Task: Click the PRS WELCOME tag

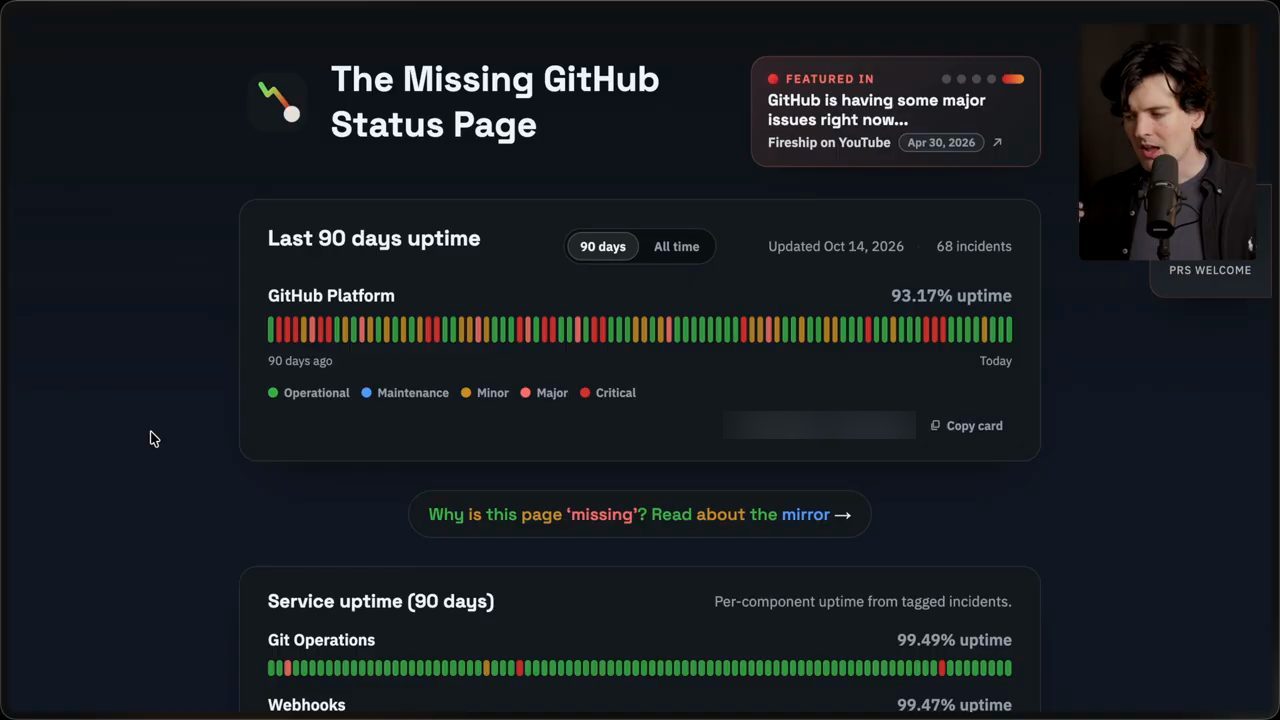Action: tap(1210, 270)
